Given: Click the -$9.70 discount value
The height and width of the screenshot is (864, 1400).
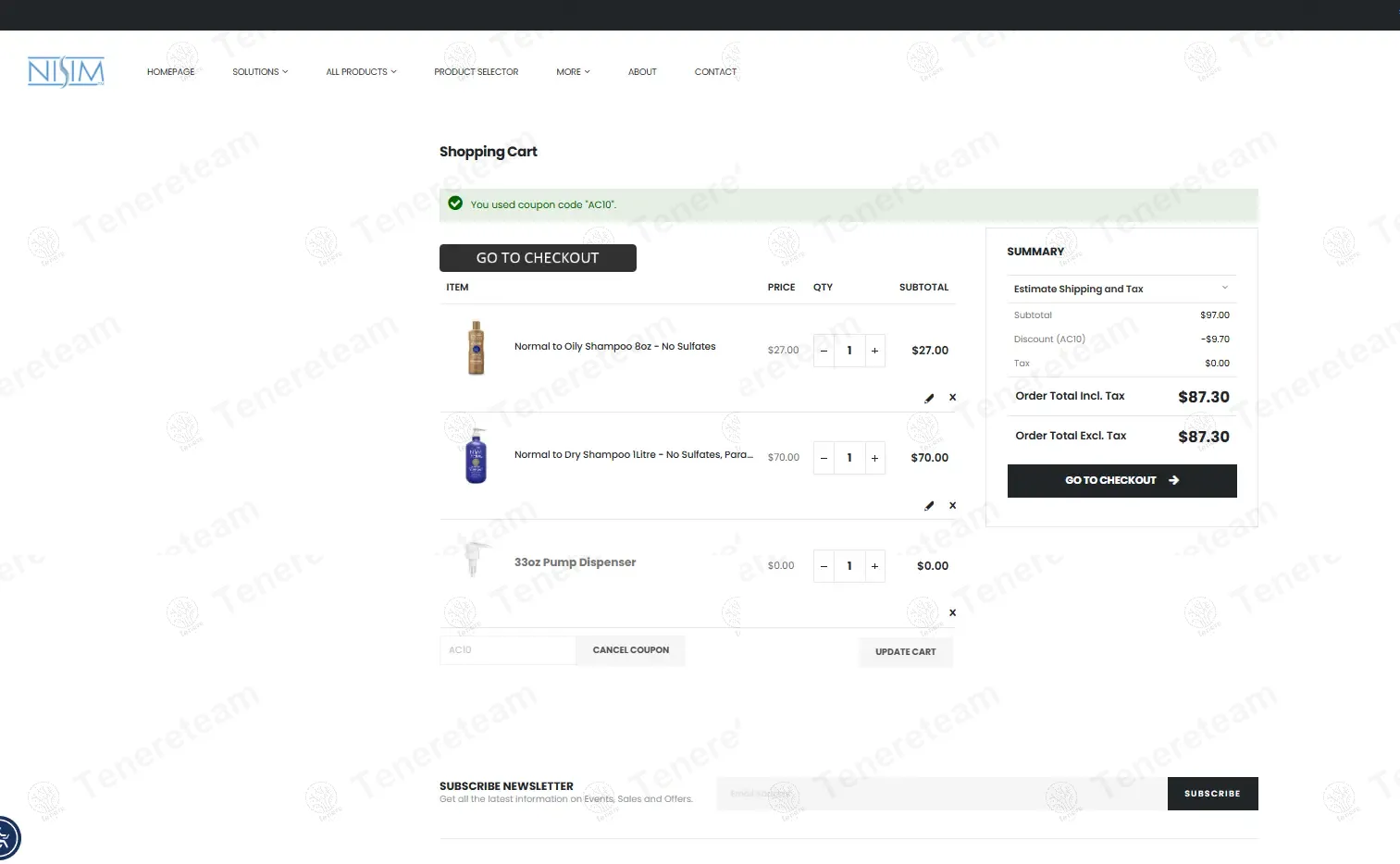Looking at the screenshot, I should (x=1215, y=339).
